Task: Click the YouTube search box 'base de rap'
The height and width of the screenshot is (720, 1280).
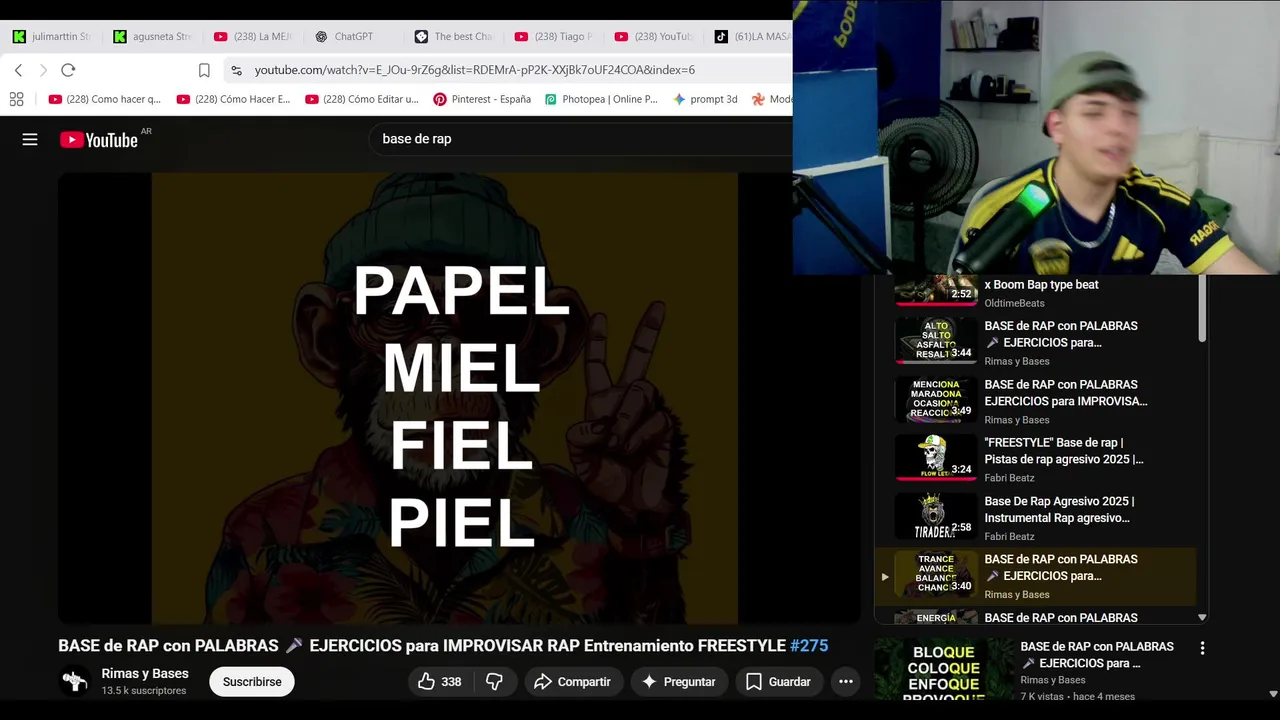Action: tap(580, 139)
